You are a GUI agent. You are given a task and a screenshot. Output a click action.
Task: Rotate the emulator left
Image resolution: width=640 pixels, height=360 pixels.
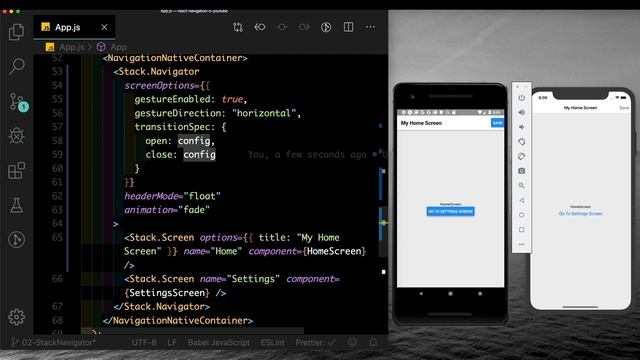coord(522,142)
